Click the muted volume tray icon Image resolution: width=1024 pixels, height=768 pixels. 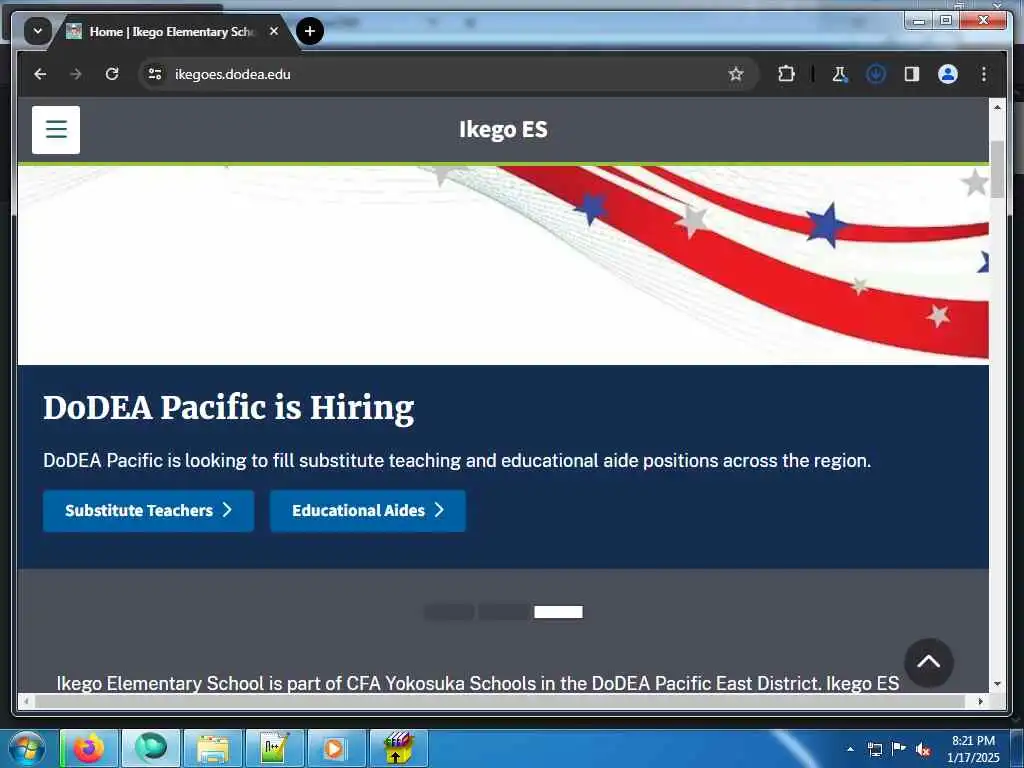pos(923,750)
